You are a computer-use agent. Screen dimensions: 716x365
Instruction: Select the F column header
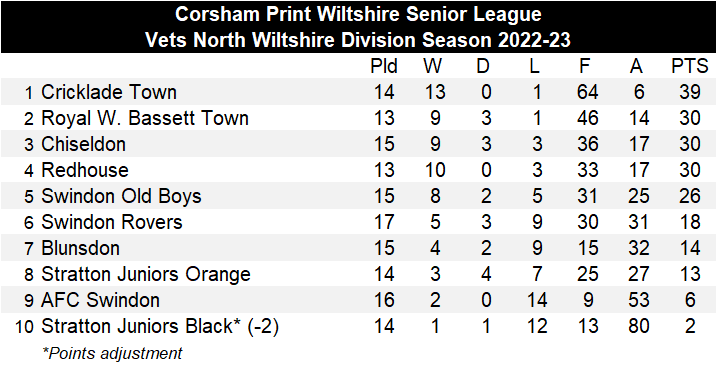point(584,67)
